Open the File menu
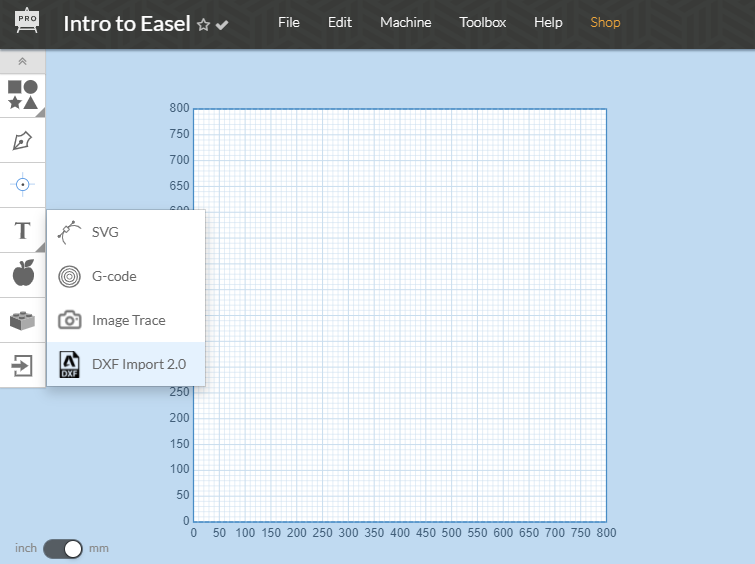Screen dimensions: 755x564 pos(289,23)
